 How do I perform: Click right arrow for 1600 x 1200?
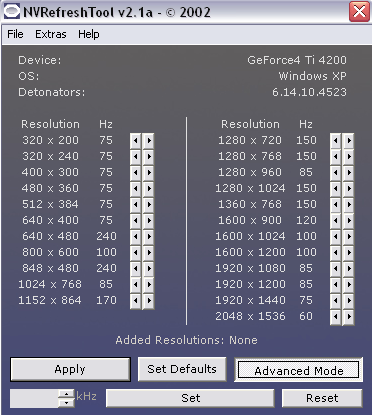tap(349, 253)
